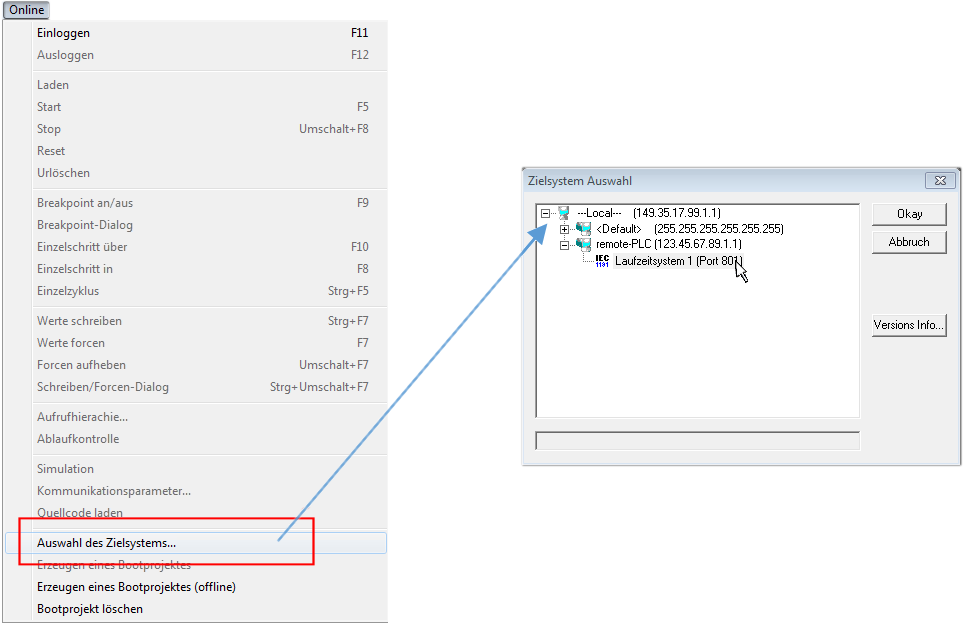
Task: Choose Bootprojekt löschen menu item
Action: tap(90, 609)
